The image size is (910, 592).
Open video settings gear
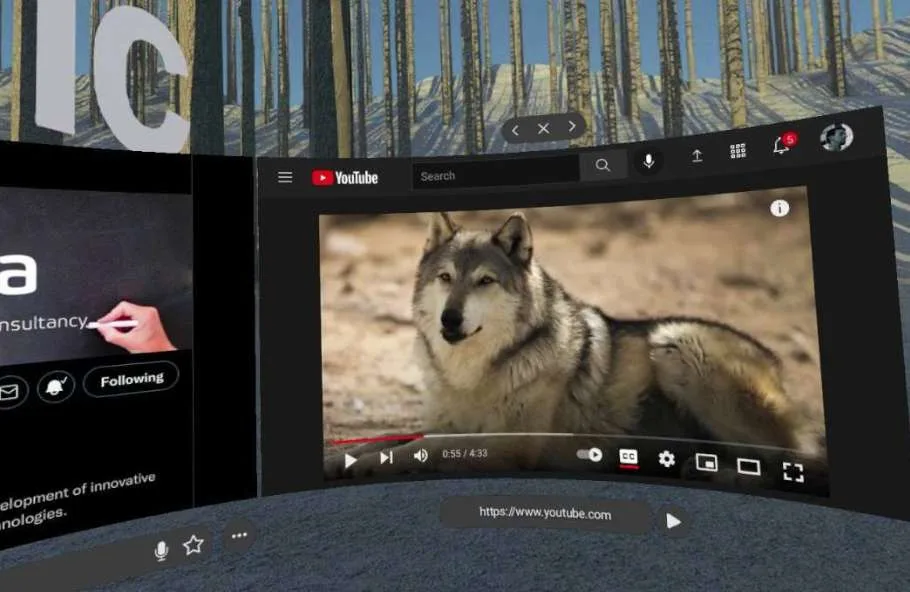tap(667, 459)
